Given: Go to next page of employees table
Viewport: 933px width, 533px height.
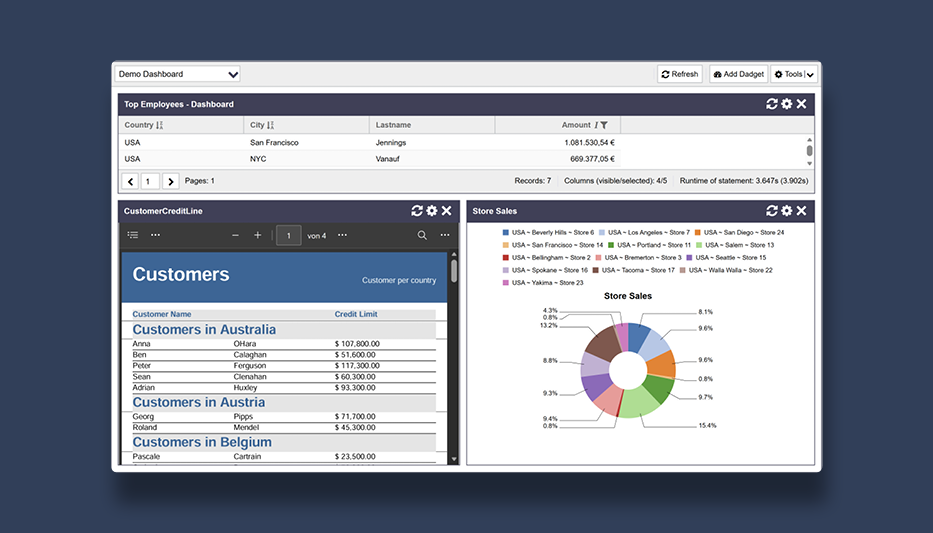Looking at the screenshot, I should tap(170, 181).
